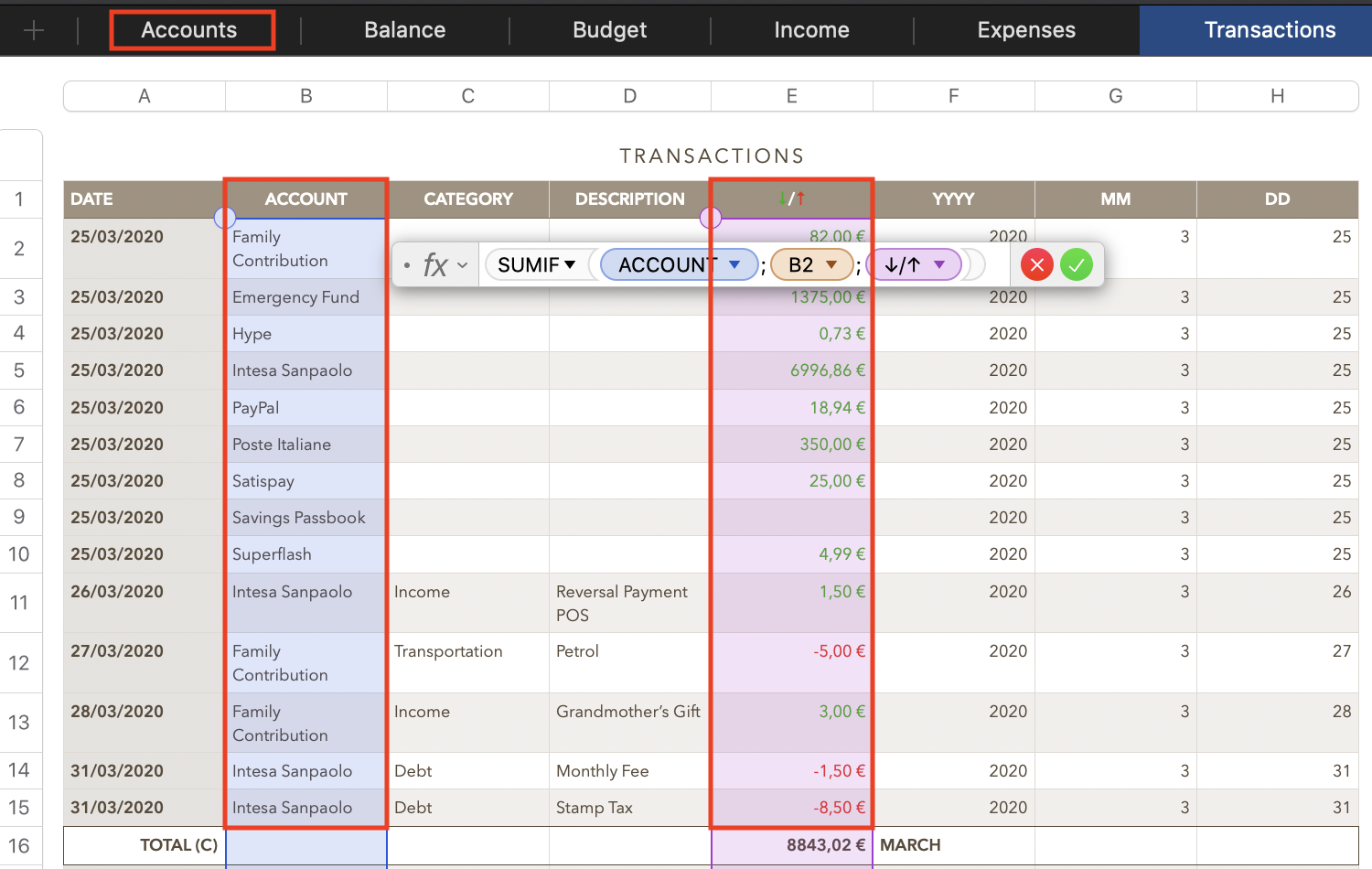This screenshot has height=869, width=1372.
Task: Select the PayPal account cell
Action: tap(306, 408)
